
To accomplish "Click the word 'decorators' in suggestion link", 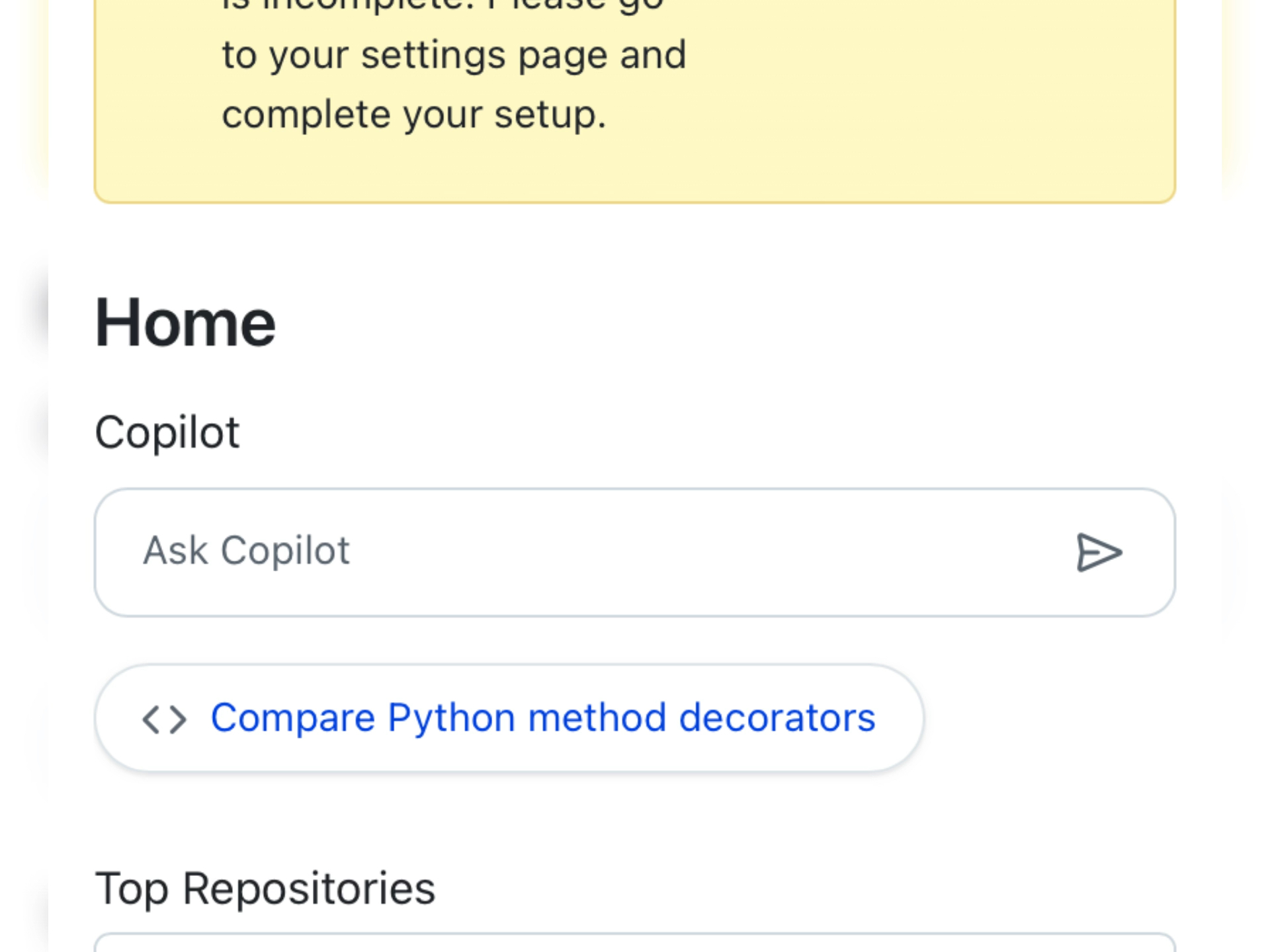I will 777,718.
